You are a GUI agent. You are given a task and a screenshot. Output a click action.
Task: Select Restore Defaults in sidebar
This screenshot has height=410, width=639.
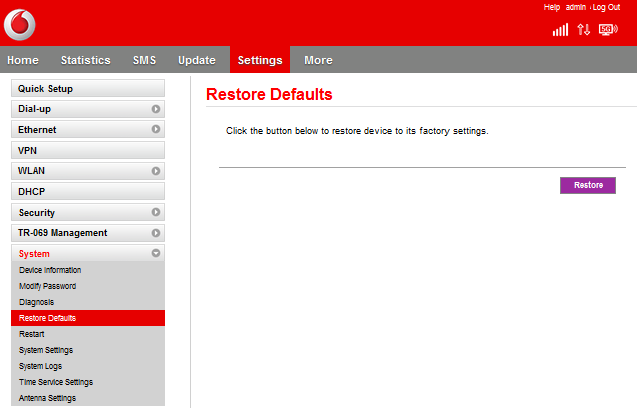pyautogui.click(x=88, y=318)
